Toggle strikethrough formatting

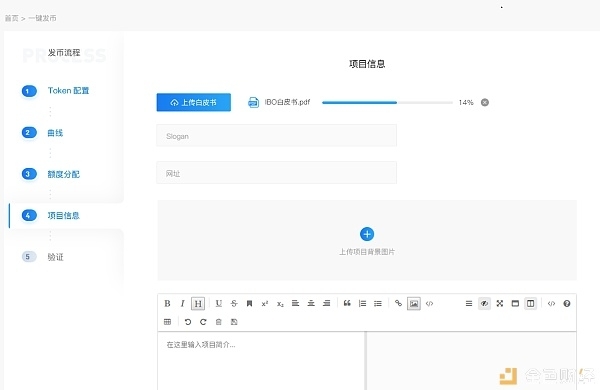coord(234,304)
